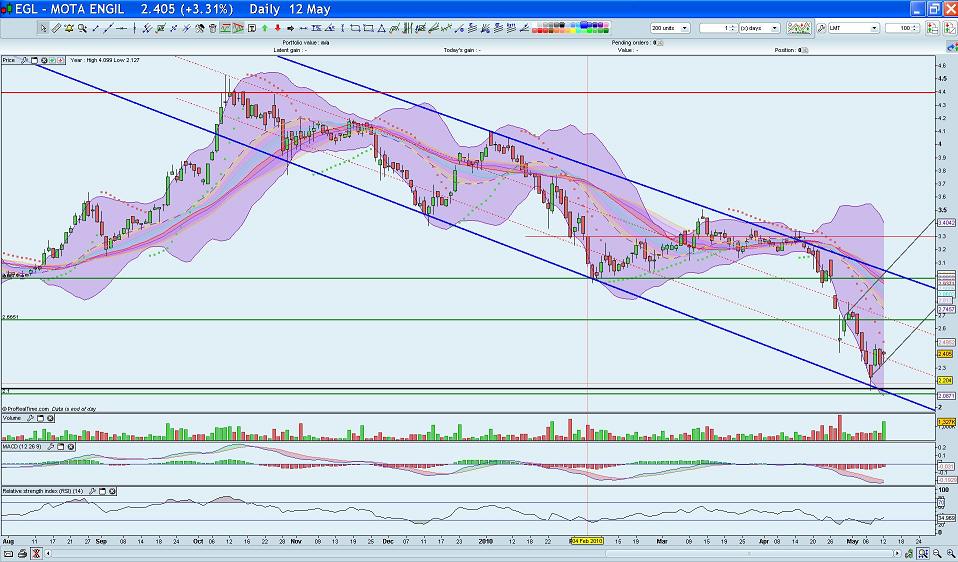Image resolution: width=958 pixels, height=562 pixels.
Task: Open Volume panel wrench settings
Action: click(31, 418)
